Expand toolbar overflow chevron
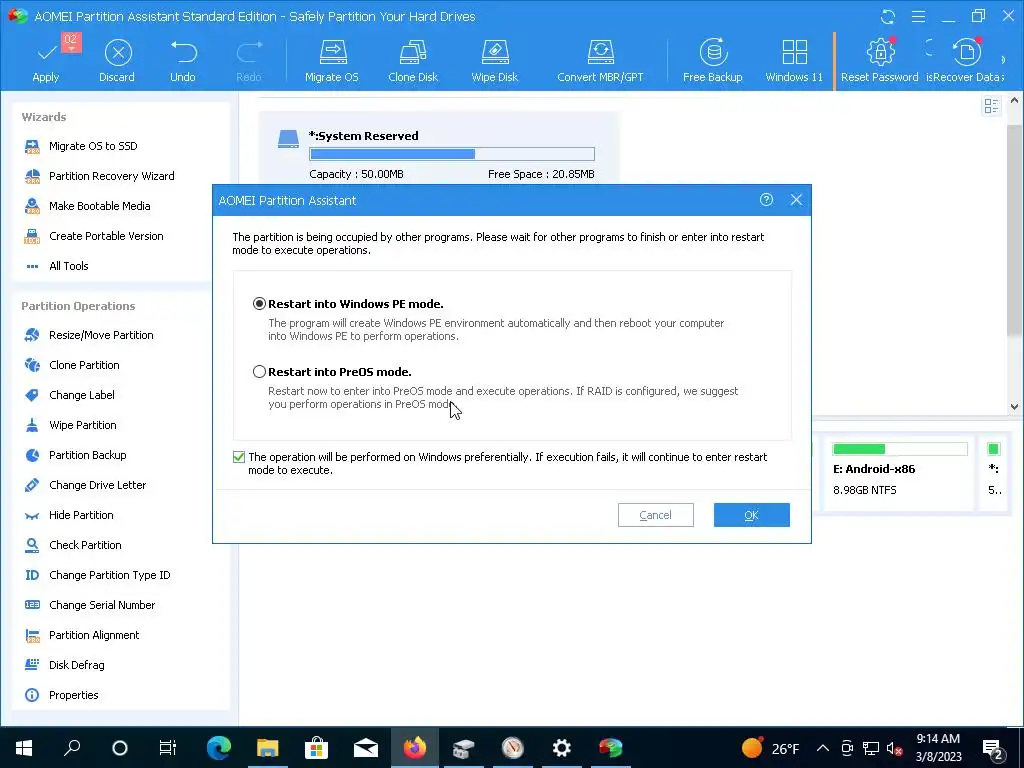 coord(1004,59)
